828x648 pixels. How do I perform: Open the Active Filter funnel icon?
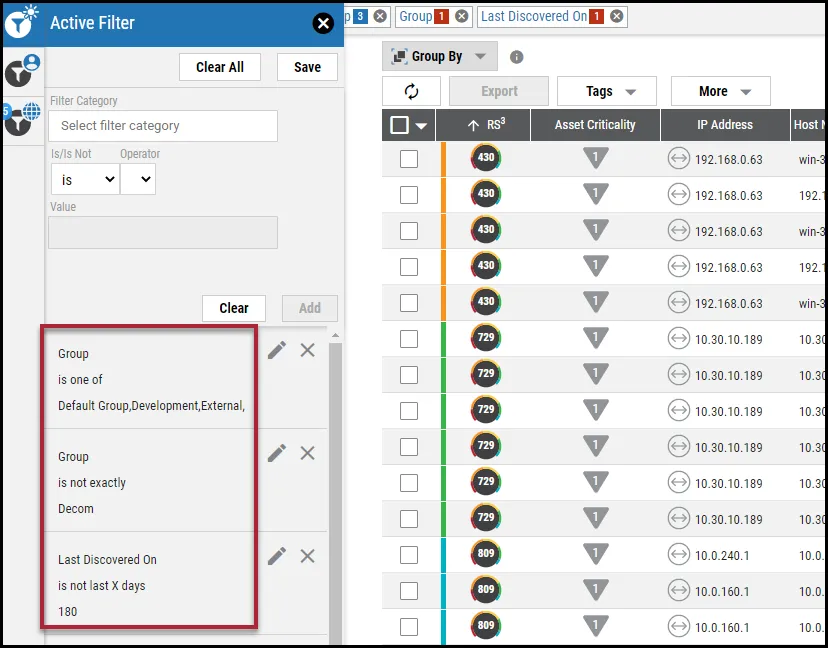(x=21, y=22)
